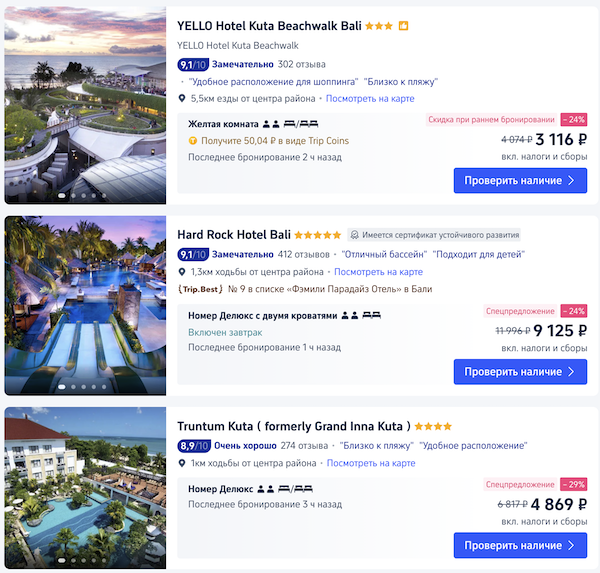This screenshot has width=600, height=573.
Task: Click the guest icons next to Номер Делюкс at Truntum Kuta
Action: (x=266, y=489)
